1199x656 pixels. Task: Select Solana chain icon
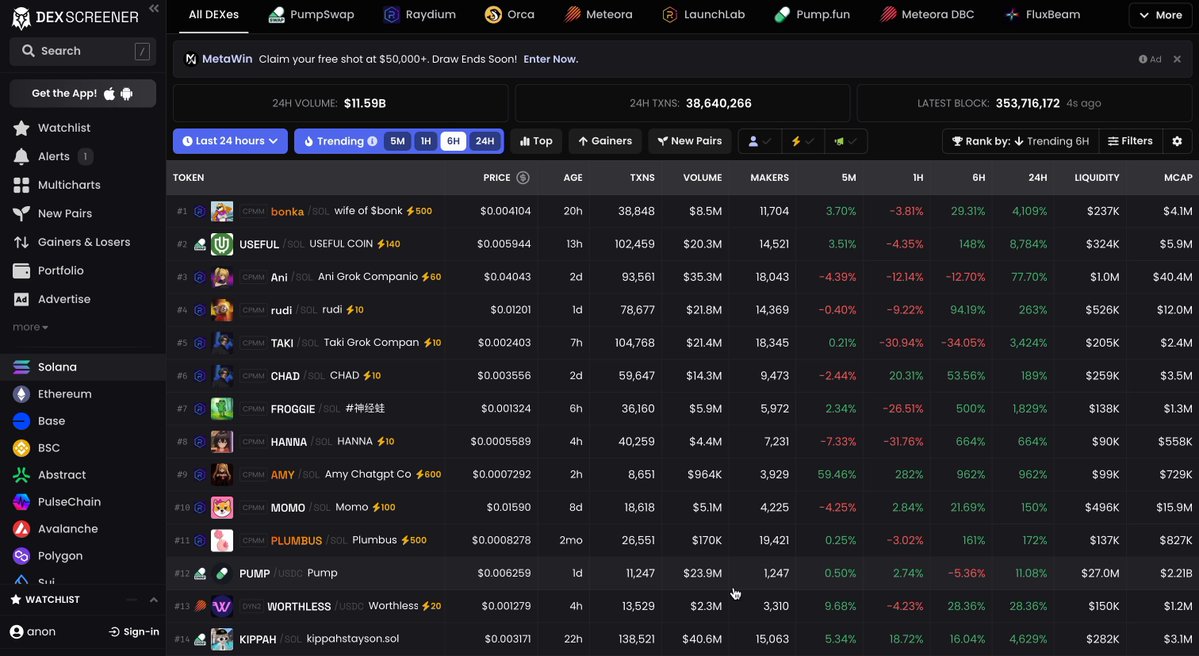point(21,367)
